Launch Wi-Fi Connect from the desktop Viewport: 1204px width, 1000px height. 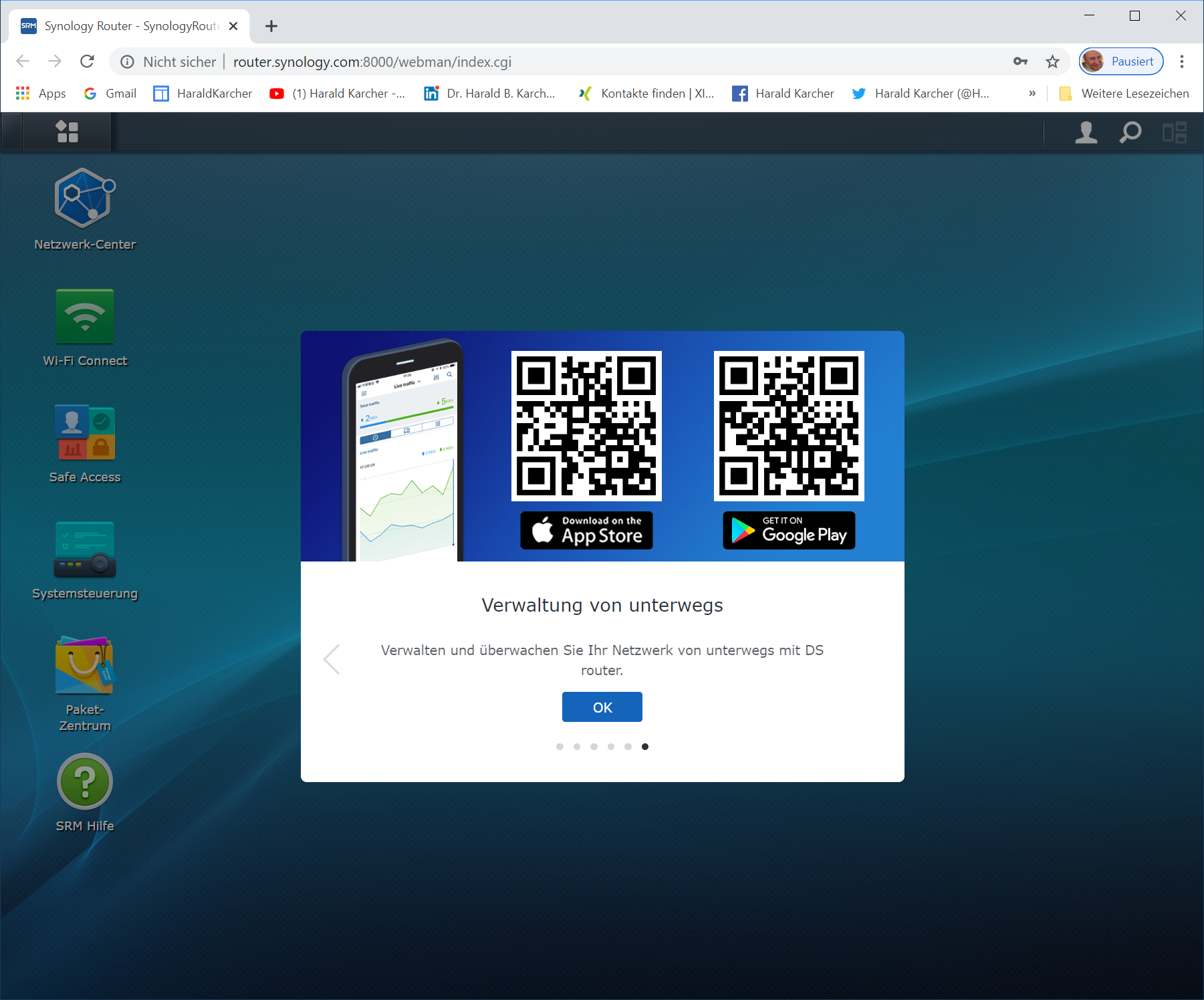[85, 316]
